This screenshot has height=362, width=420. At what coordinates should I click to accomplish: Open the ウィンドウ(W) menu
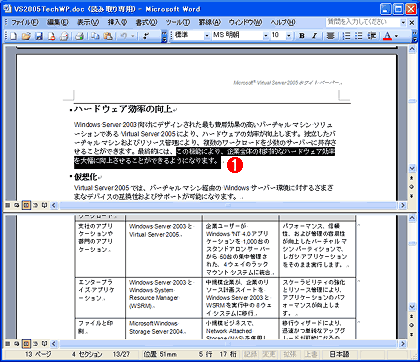(245, 22)
